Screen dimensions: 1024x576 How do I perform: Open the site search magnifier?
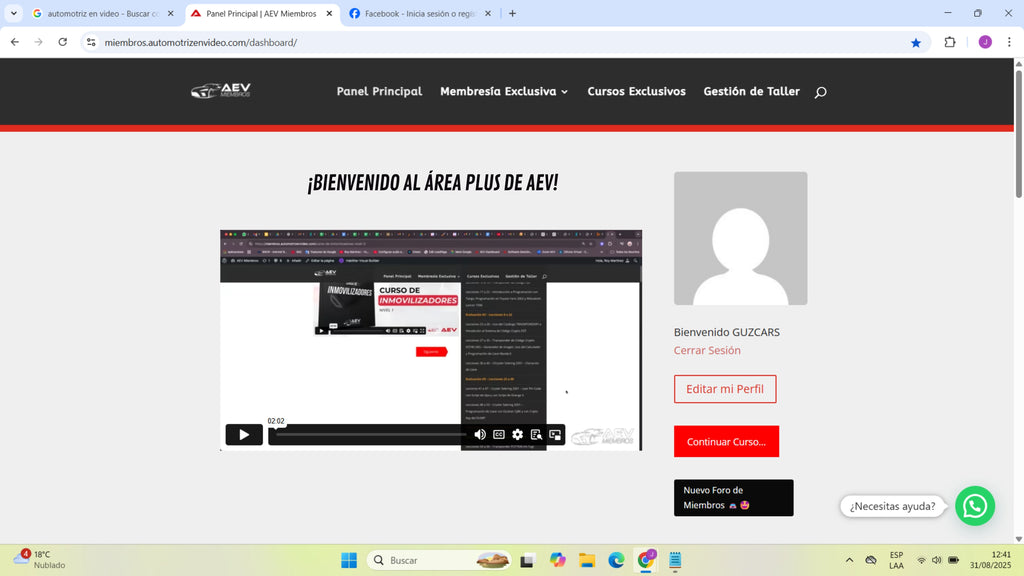[820, 92]
